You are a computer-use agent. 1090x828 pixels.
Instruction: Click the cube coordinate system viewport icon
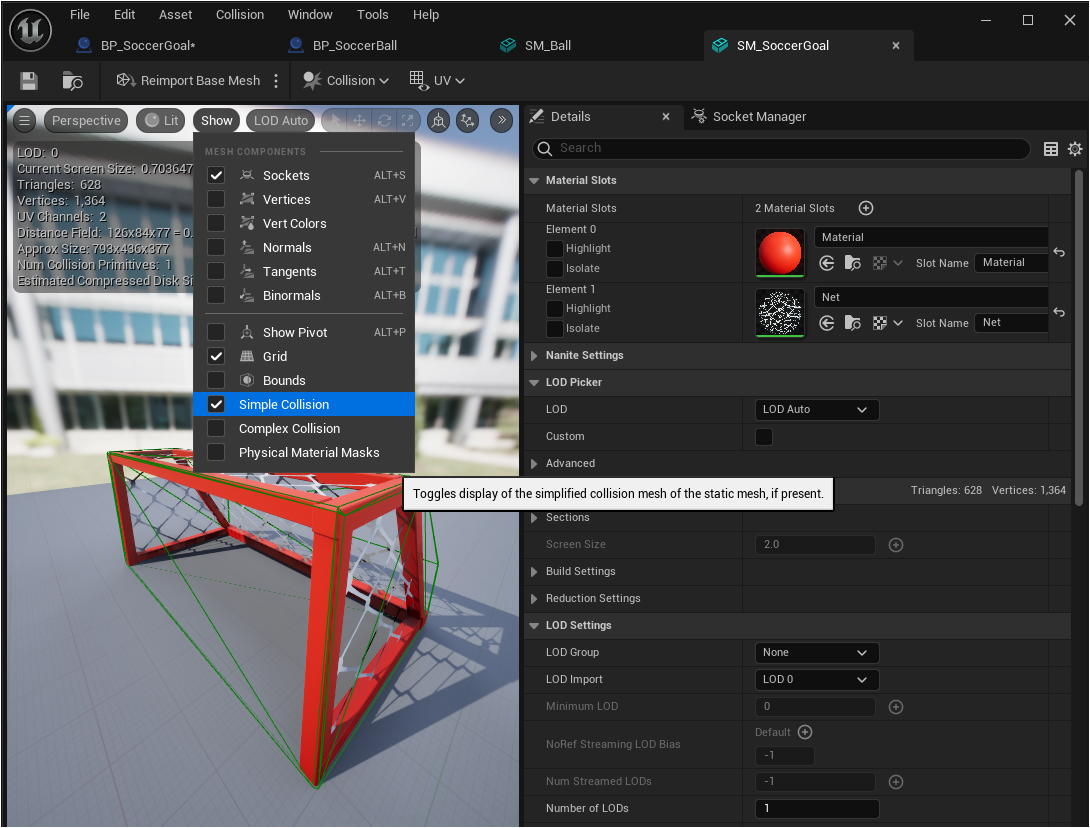point(438,121)
